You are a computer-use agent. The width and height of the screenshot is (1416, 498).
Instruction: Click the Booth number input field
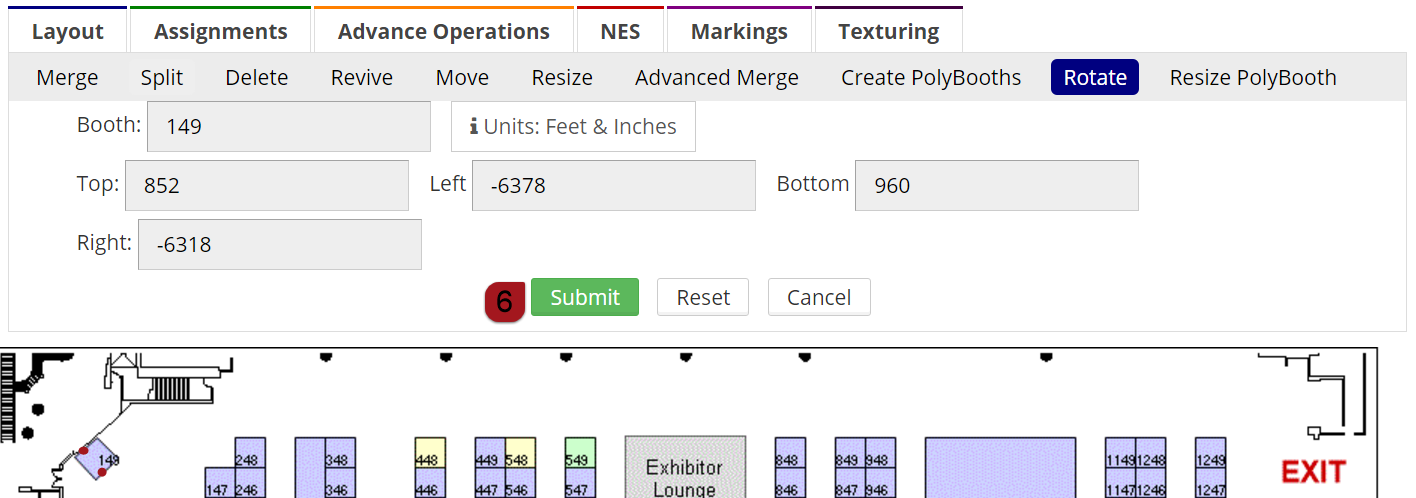[288, 127]
